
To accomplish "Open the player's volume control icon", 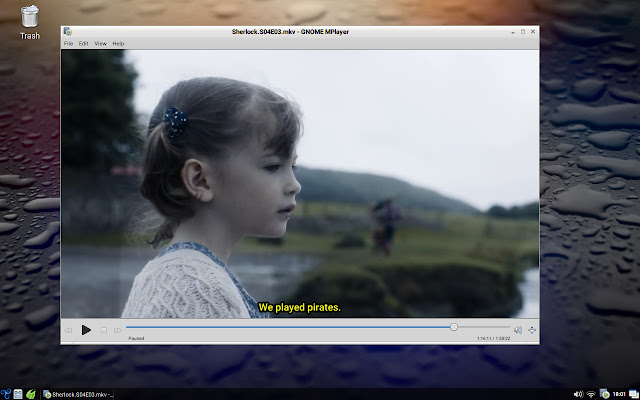I will pos(518,330).
